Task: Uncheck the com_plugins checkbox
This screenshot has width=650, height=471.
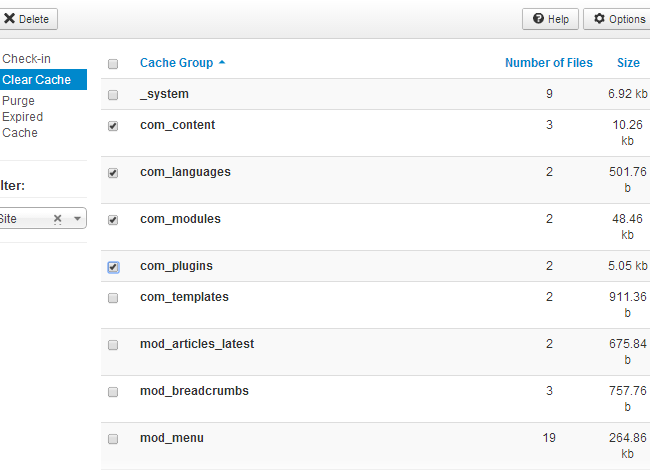Action: [113, 267]
